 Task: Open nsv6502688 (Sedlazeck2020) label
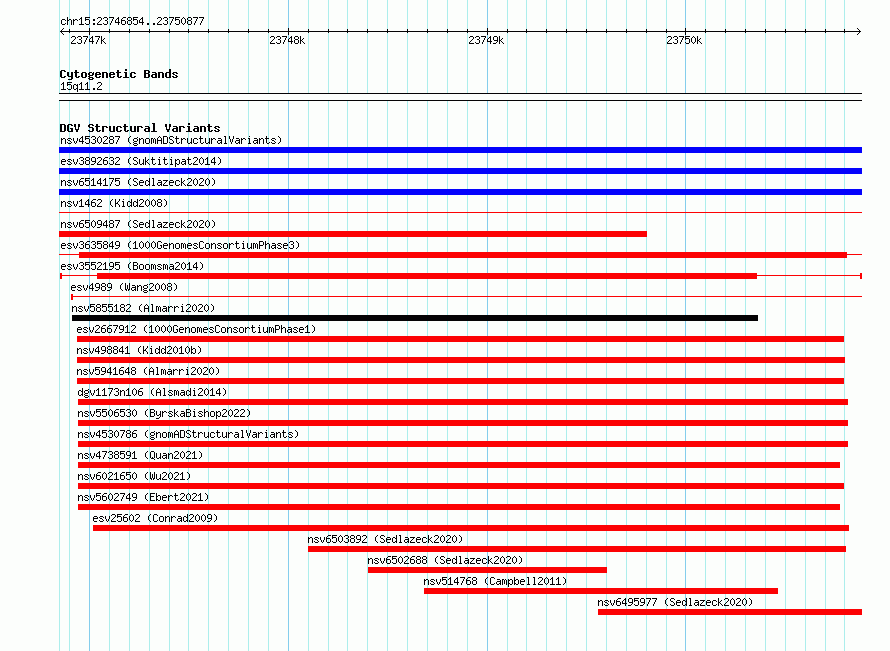tap(445, 560)
